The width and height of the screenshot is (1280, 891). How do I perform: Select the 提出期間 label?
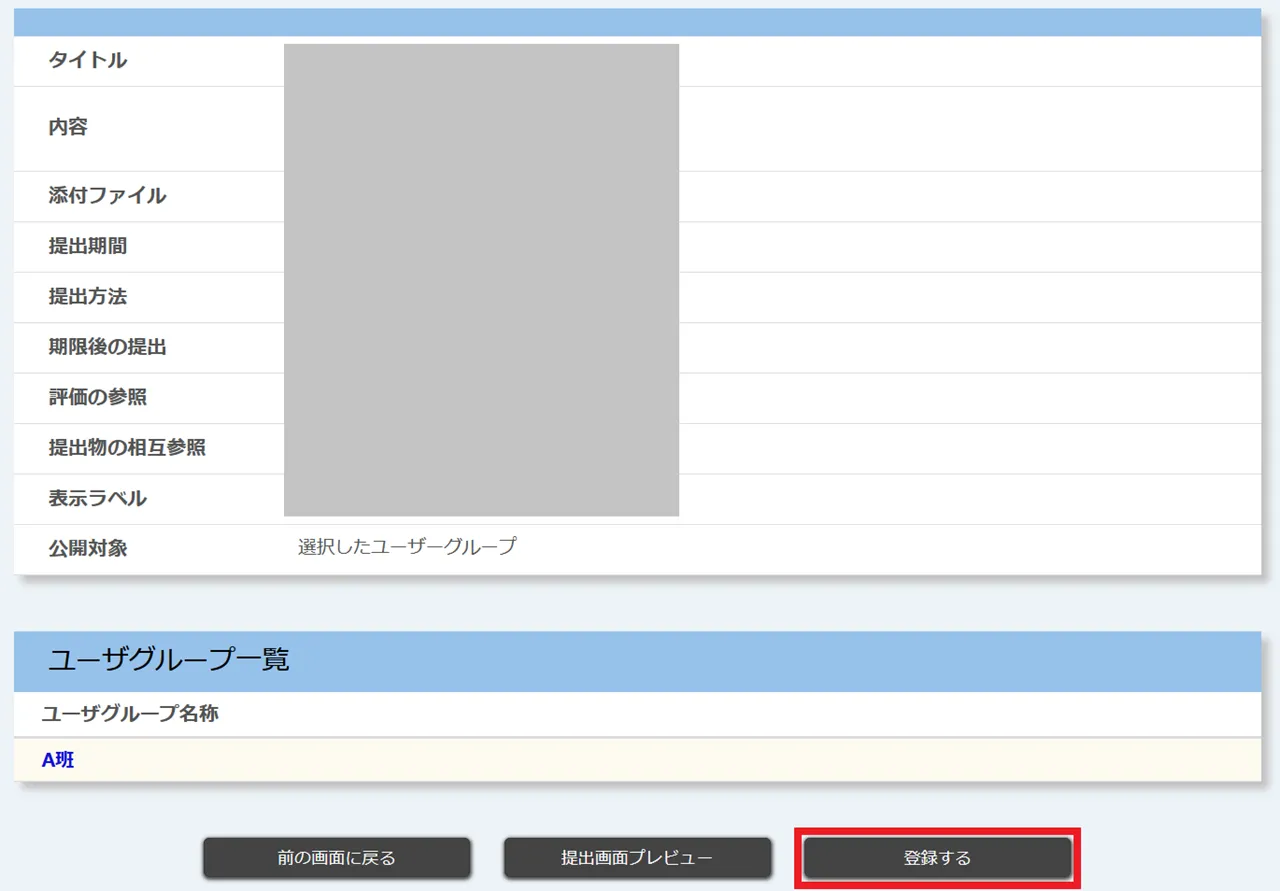88,246
